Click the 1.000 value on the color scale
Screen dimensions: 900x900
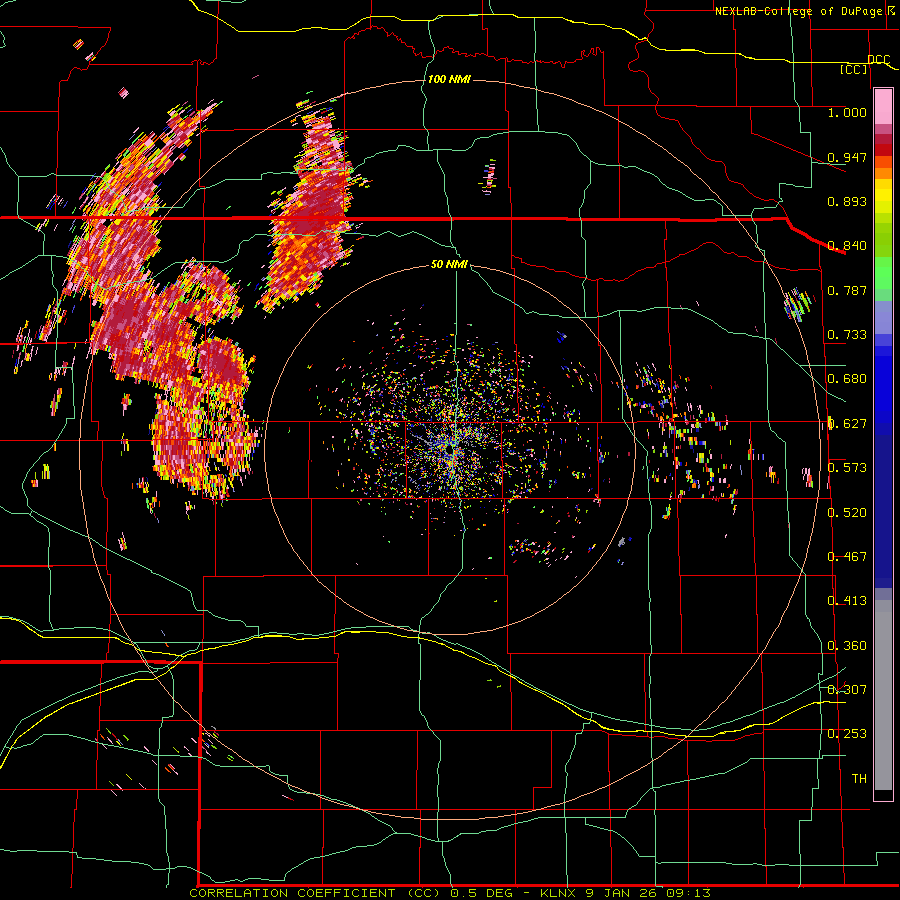tap(847, 112)
